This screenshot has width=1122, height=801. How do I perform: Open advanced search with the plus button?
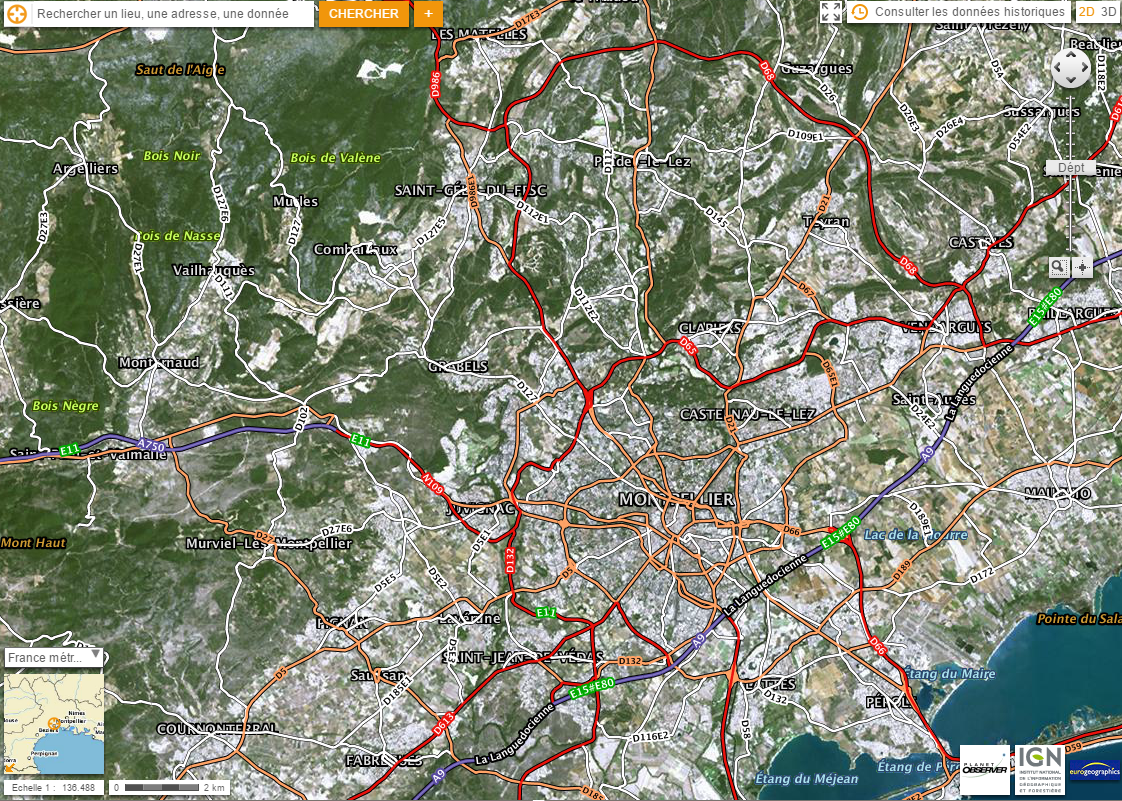tap(428, 14)
